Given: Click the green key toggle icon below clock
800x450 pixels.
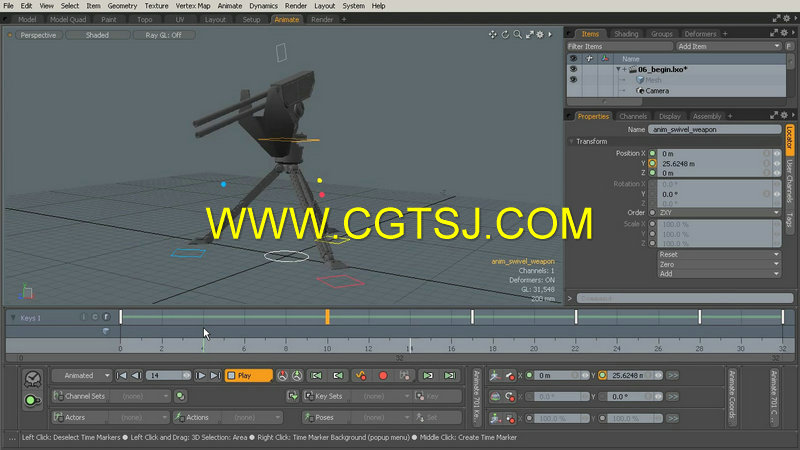Looking at the screenshot, I should click(x=33, y=401).
